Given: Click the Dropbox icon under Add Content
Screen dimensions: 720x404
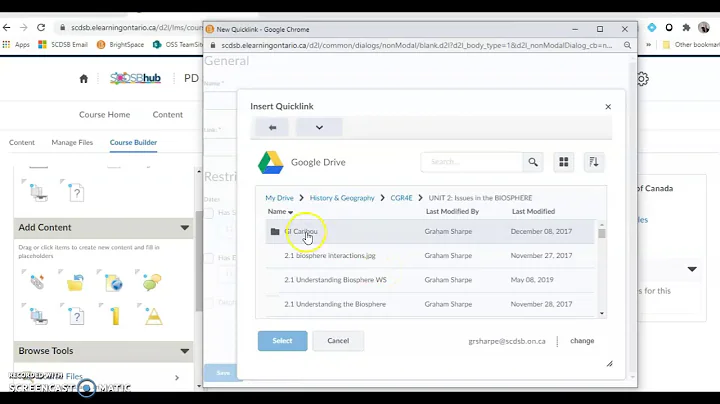Looking at the screenshot, I should pos(38,316).
